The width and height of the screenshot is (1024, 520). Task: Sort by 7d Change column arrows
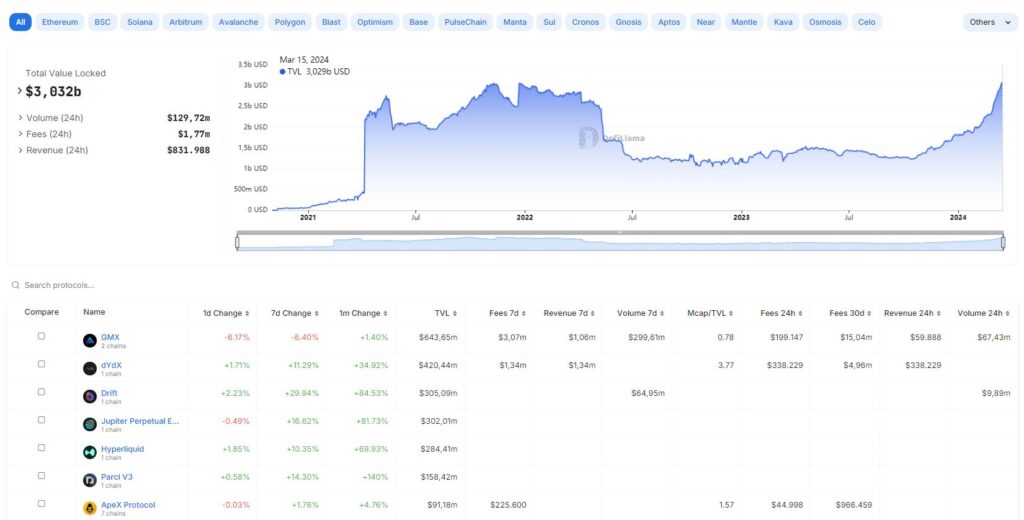click(x=316, y=314)
